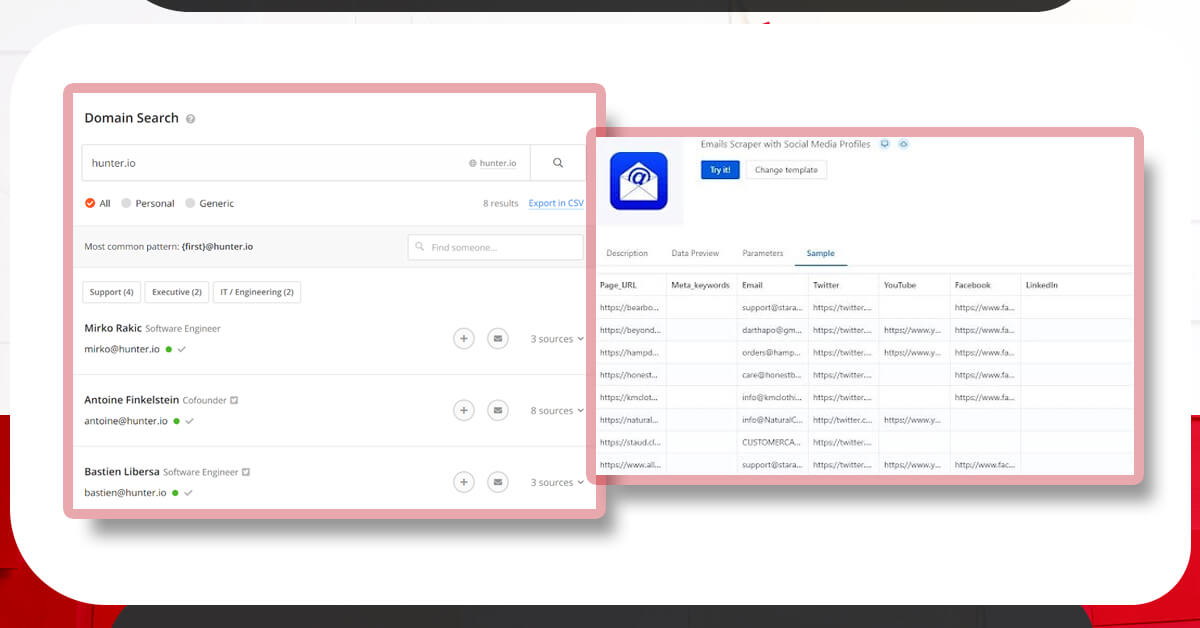Click the envelope icon for Antoine Finkelstein
The width and height of the screenshot is (1200, 628).
tap(497, 410)
